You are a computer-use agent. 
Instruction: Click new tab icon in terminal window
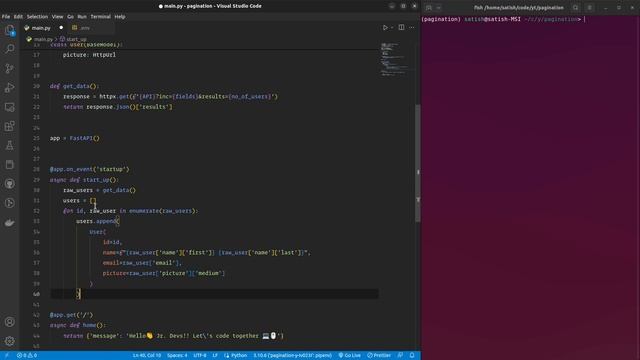(x=429, y=7)
